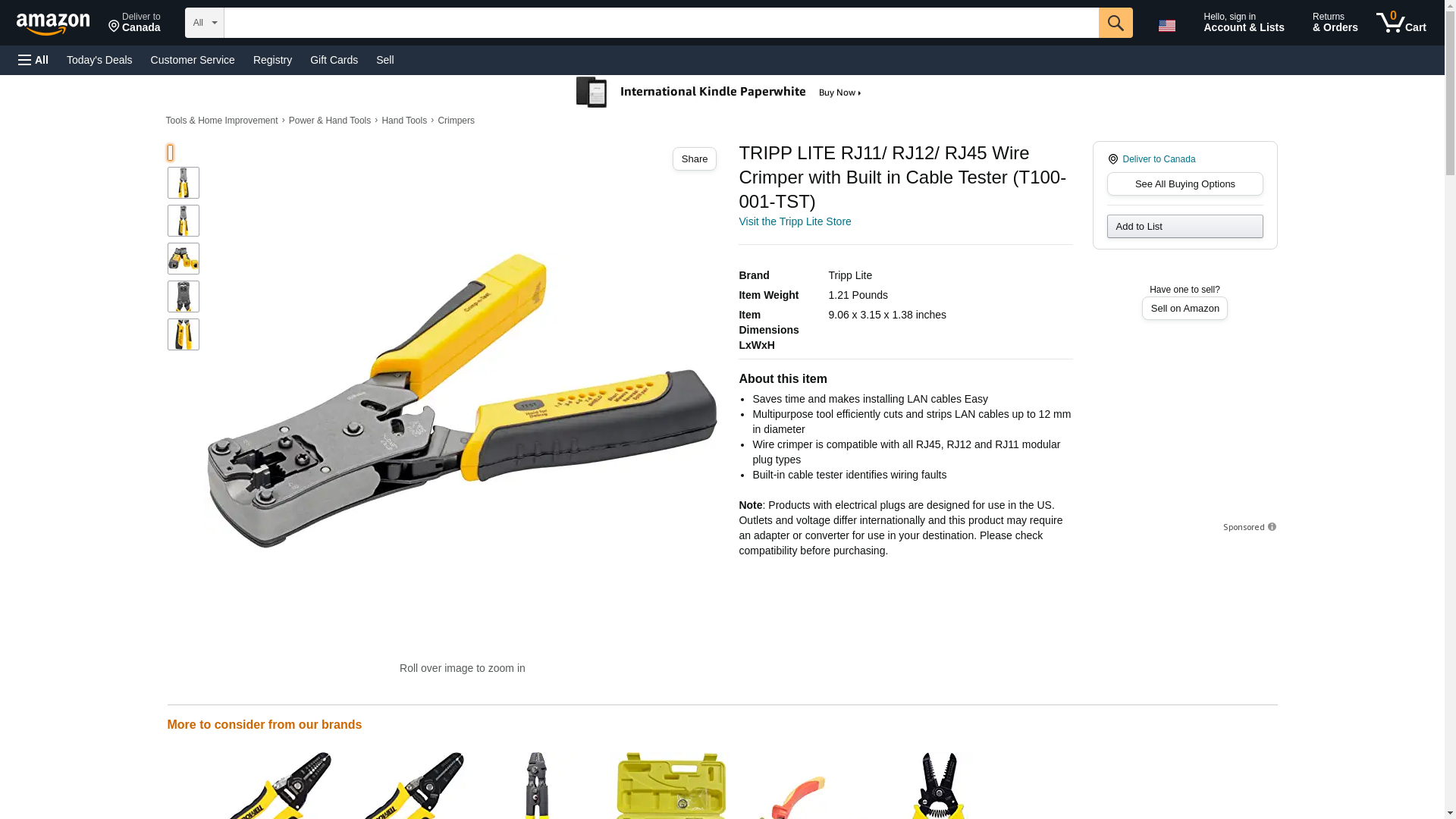The height and width of the screenshot is (819, 1456).
Task: Click into the Amazon search field
Action: (x=661, y=23)
